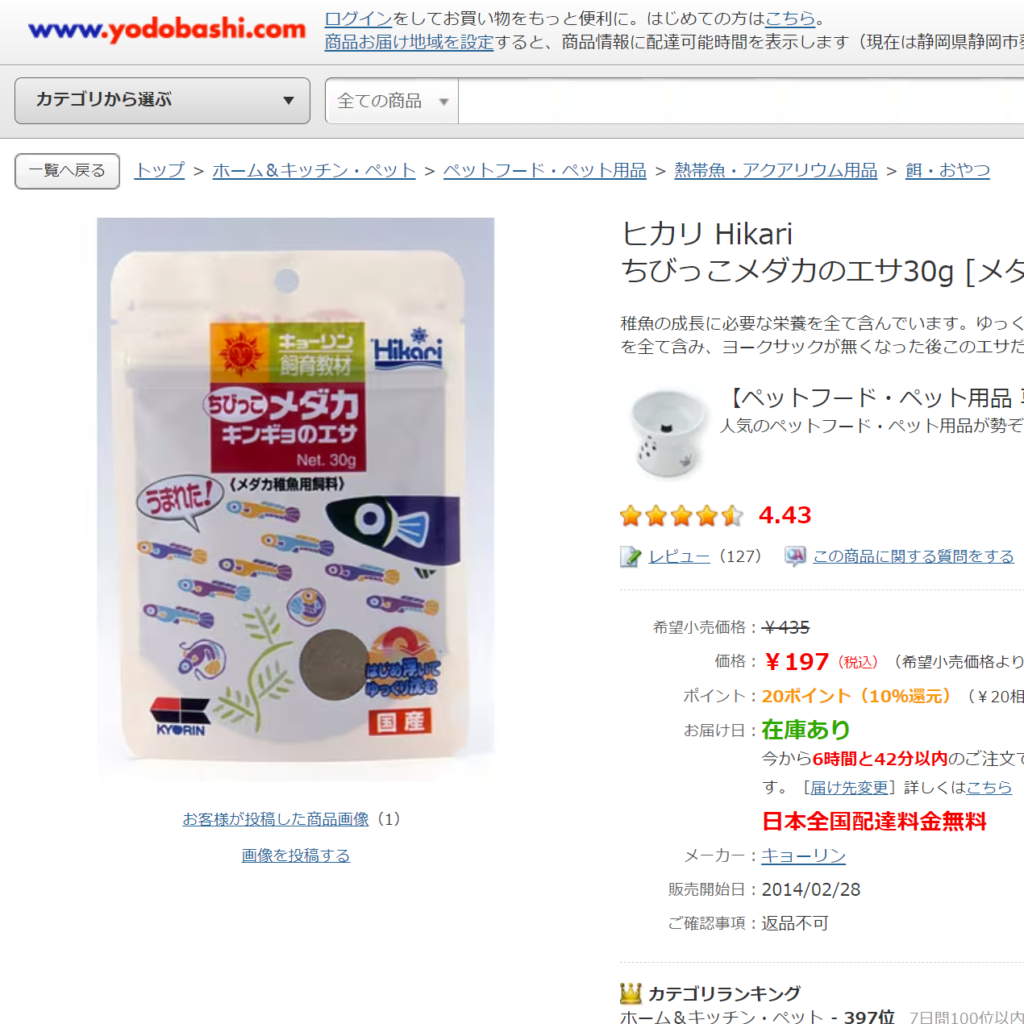Click the pet bowl promotion thumbnail
Viewport: 1024px width, 1024px height.
(x=666, y=432)
